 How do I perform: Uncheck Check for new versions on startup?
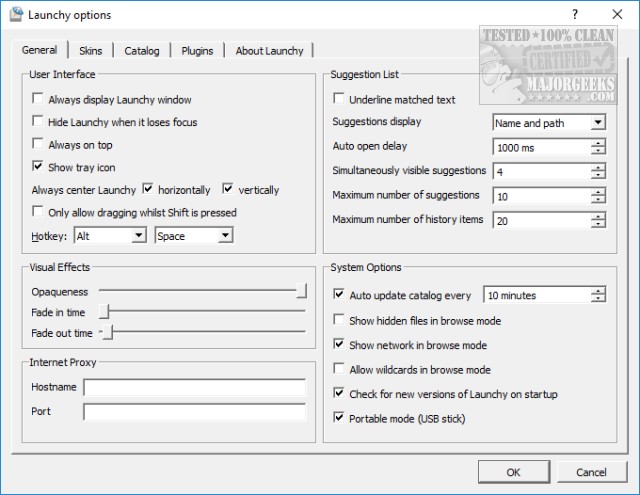(x=338, y=393)
